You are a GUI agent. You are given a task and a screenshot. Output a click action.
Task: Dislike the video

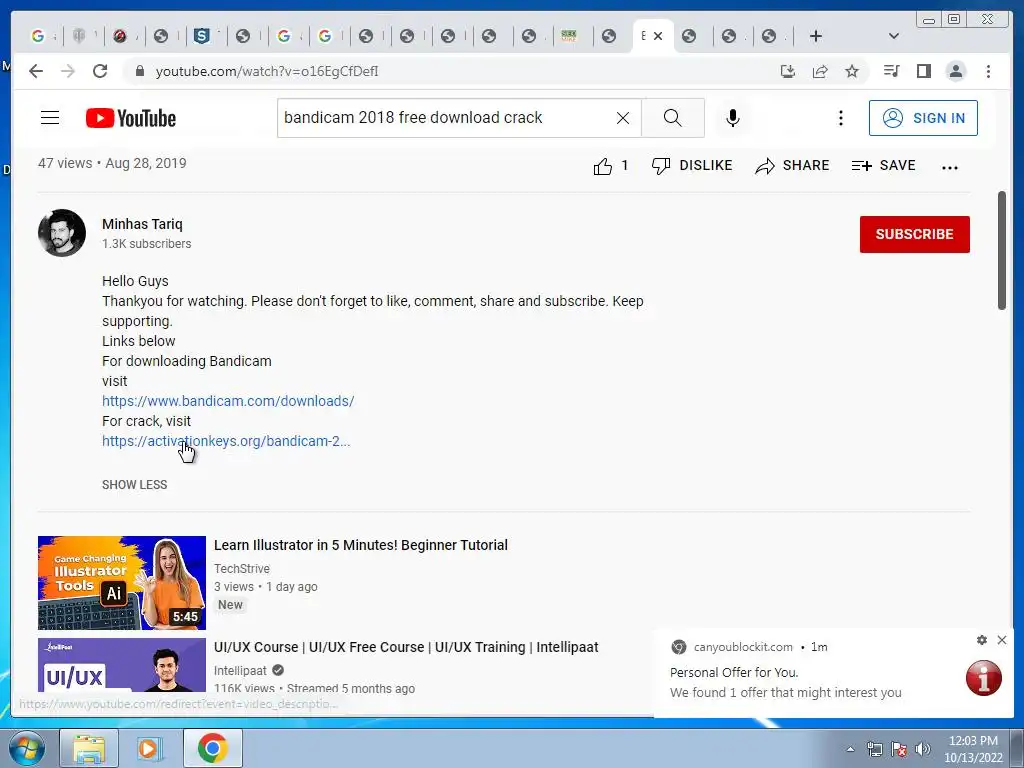coord(692,166)
